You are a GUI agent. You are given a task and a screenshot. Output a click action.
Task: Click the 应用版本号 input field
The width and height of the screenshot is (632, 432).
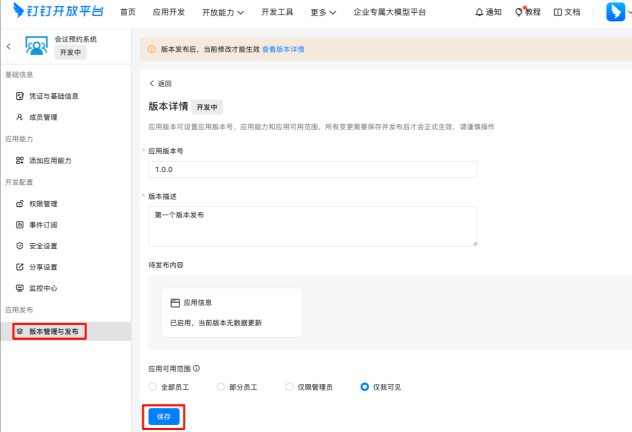point(311,170)
